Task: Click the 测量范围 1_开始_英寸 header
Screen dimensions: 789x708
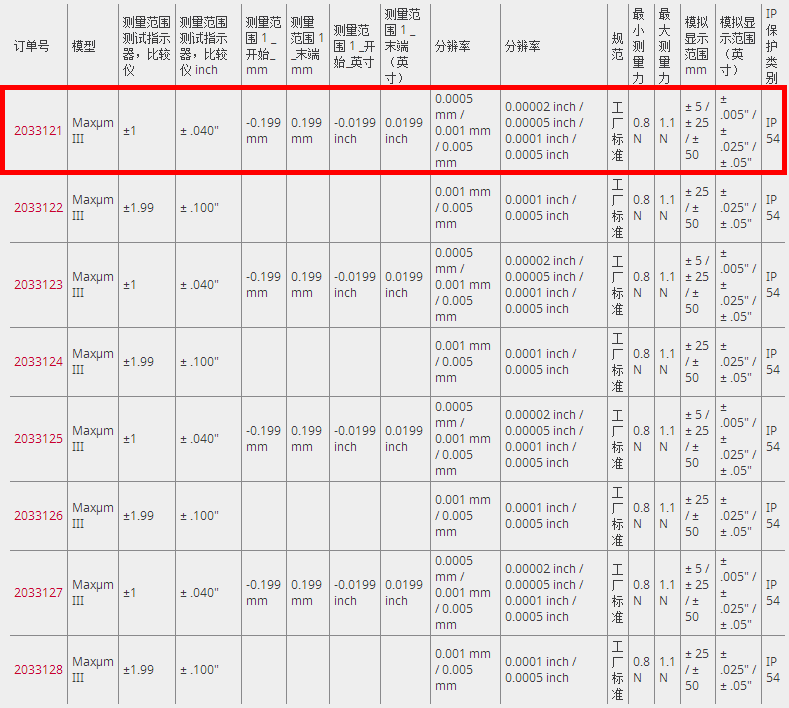Action: (354, 46)
